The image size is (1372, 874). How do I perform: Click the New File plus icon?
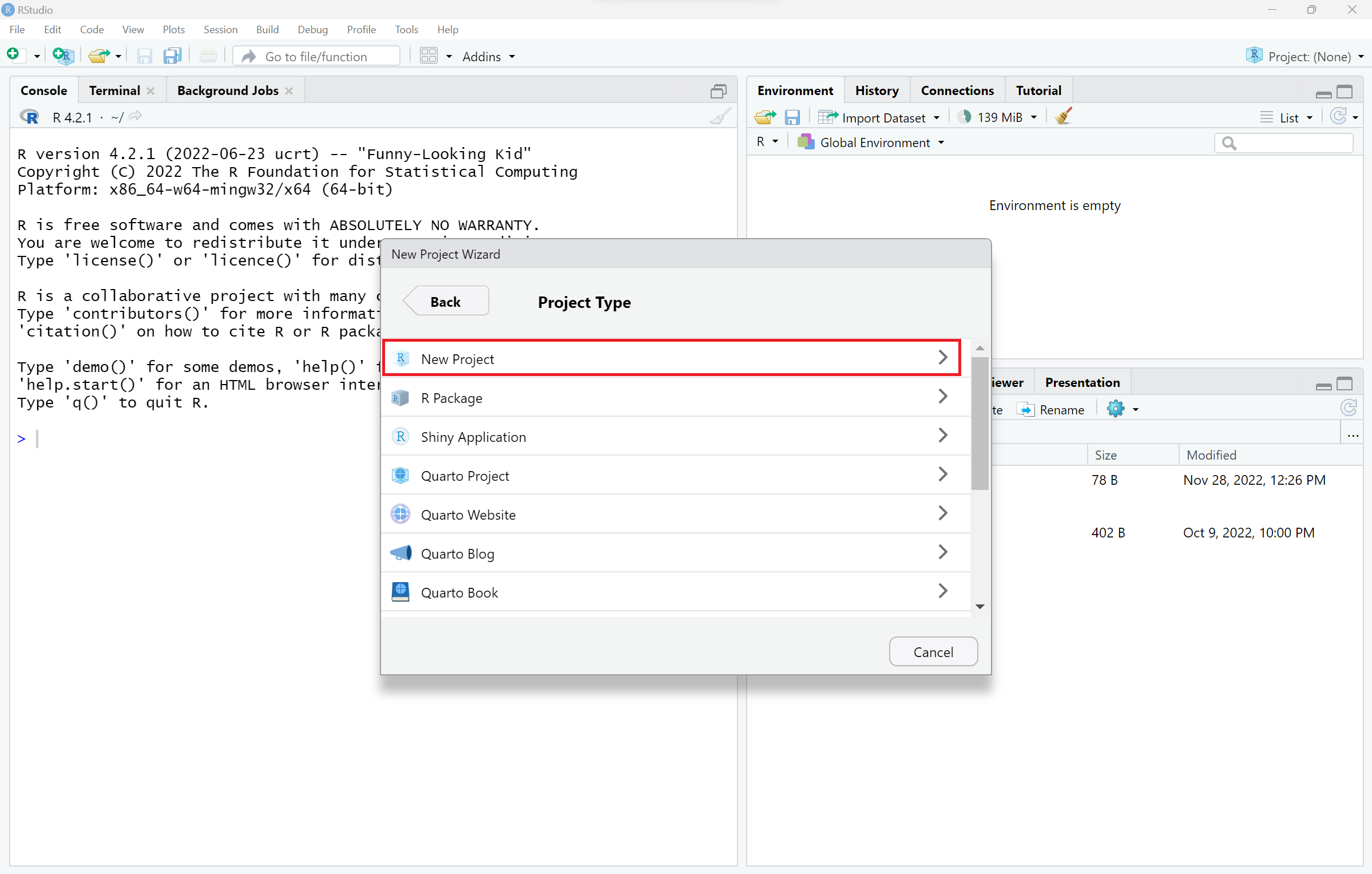click(x=13, y=56)
